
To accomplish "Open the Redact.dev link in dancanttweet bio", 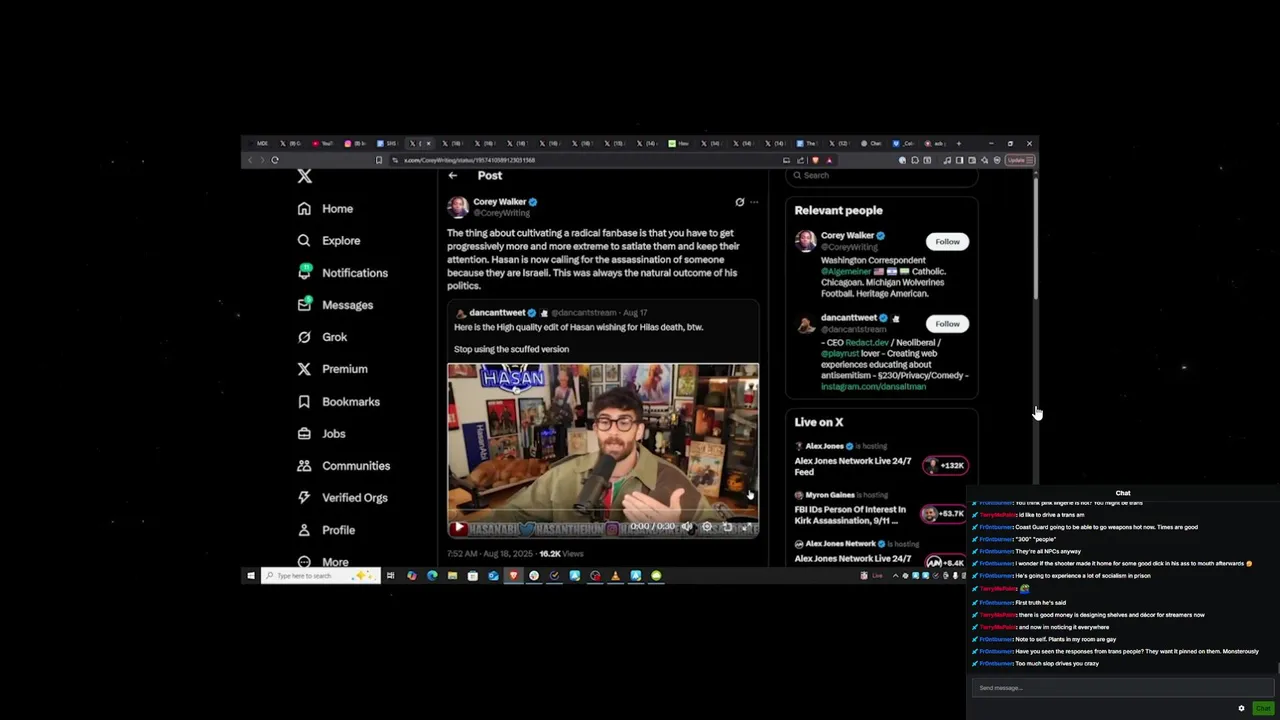I will click(x=867, y=342).
